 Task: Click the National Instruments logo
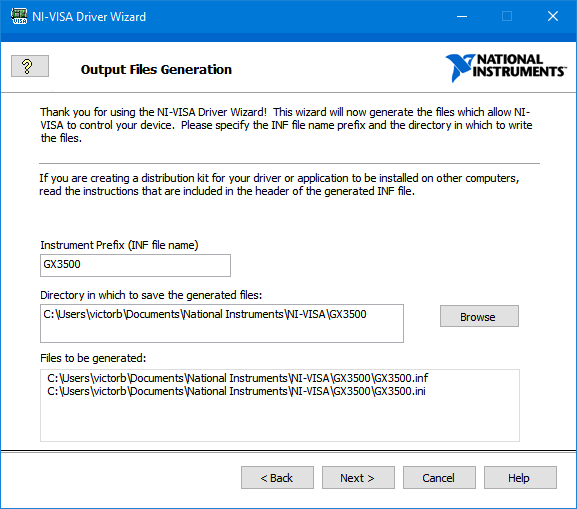click(506, 67)
